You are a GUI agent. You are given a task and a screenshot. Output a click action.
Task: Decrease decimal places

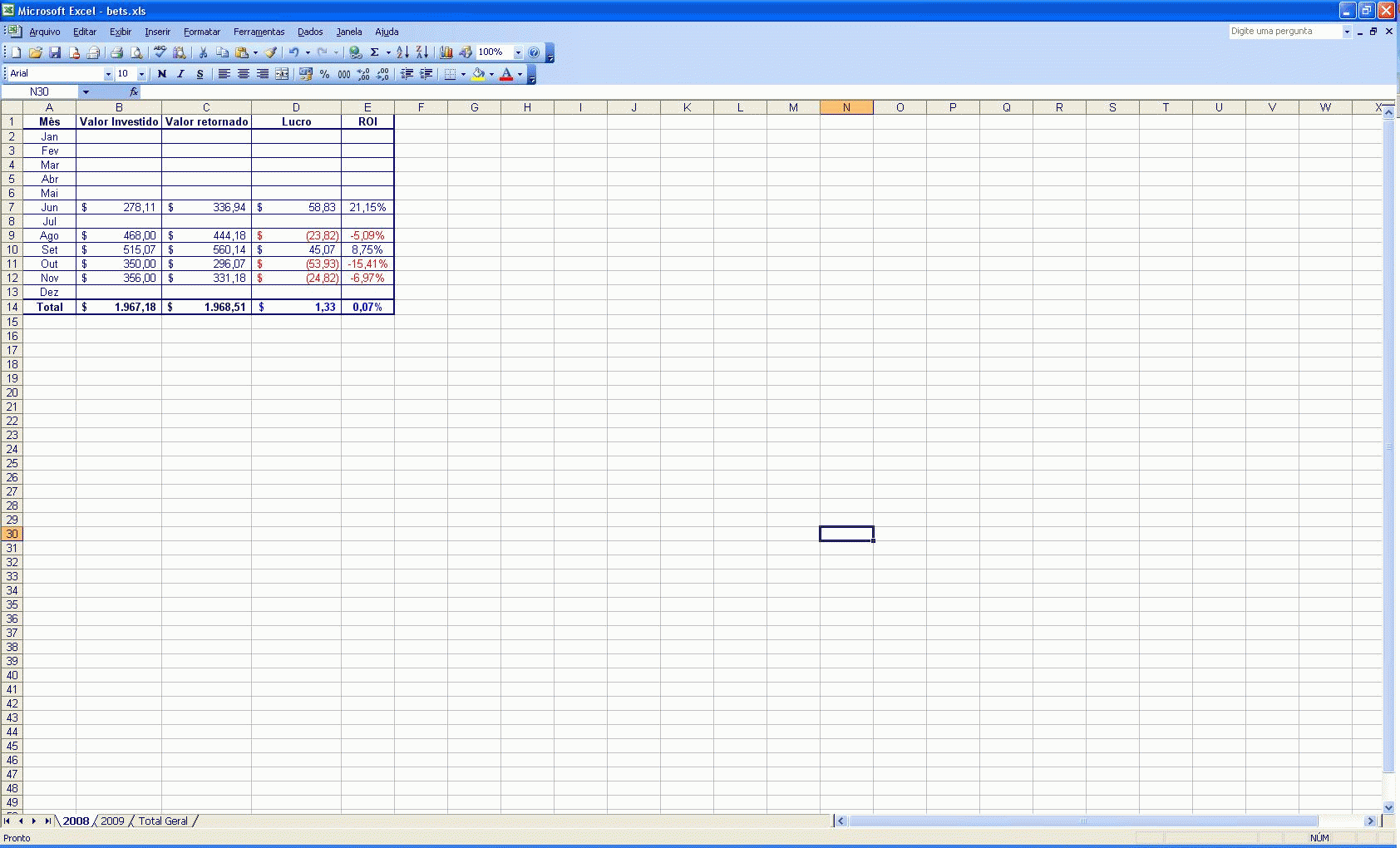[382, 74]
